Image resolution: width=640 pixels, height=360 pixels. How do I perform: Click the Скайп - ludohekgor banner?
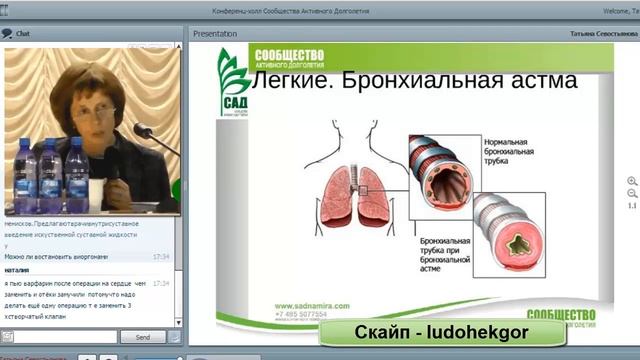(442, 332)
